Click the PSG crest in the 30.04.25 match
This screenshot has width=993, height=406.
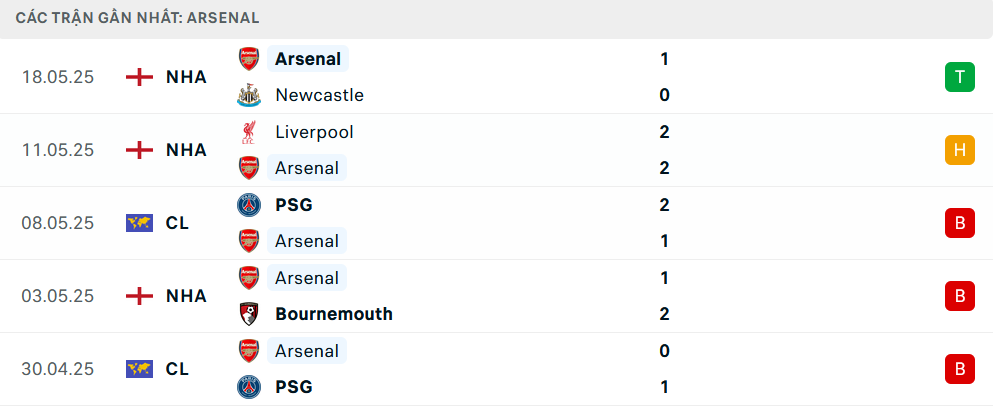point(248,387)
